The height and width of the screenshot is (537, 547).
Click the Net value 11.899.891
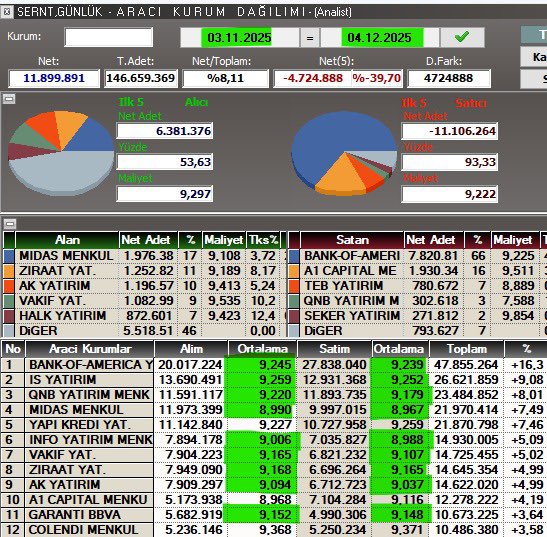[54, 78]
